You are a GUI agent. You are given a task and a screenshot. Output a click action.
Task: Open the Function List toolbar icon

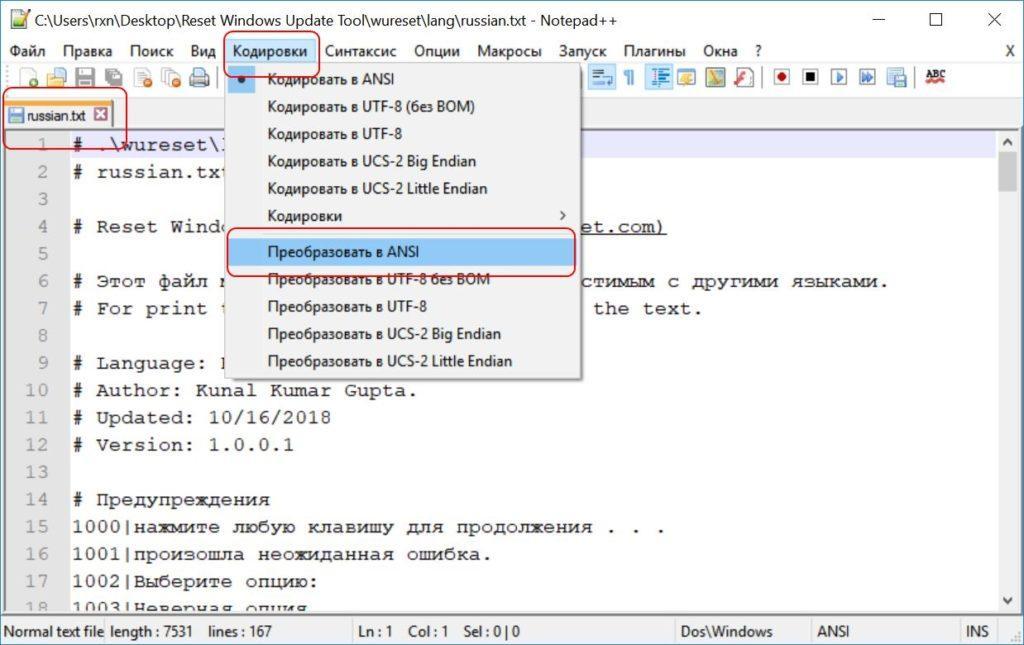pyautogui.click(x=744, y=78)
